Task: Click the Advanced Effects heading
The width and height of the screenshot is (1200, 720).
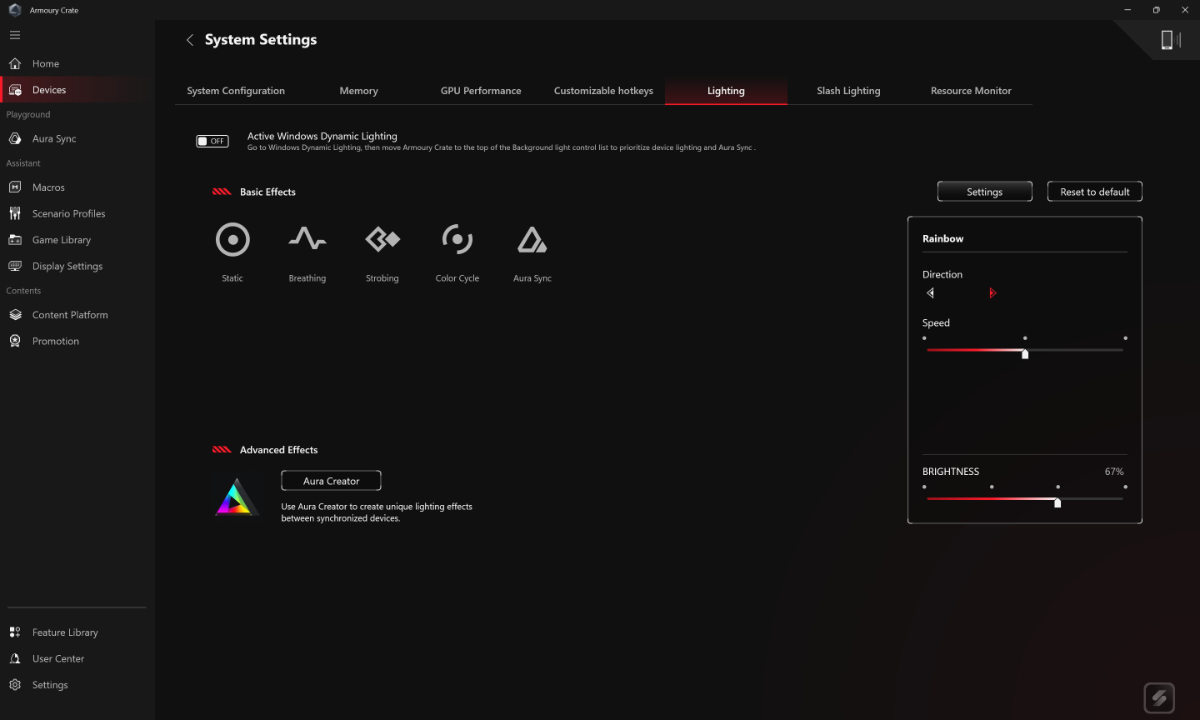Action: click(x=279, y=450)
